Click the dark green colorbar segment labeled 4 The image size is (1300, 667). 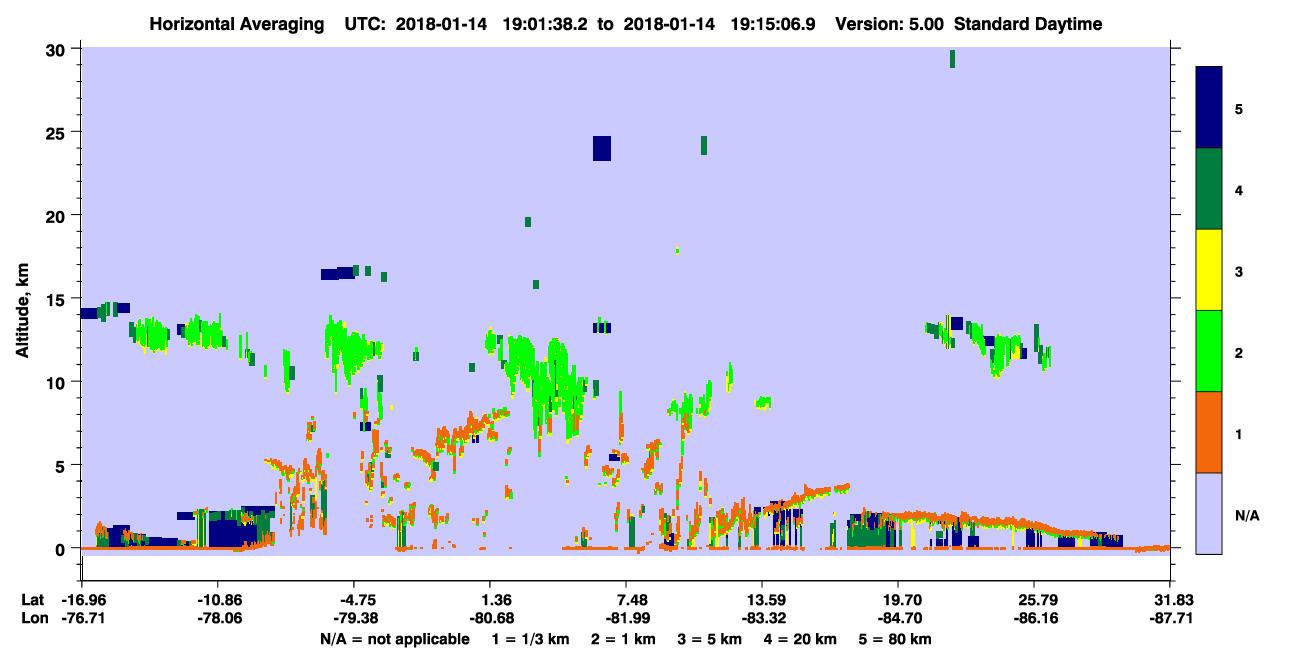(x=1209, y=189)
